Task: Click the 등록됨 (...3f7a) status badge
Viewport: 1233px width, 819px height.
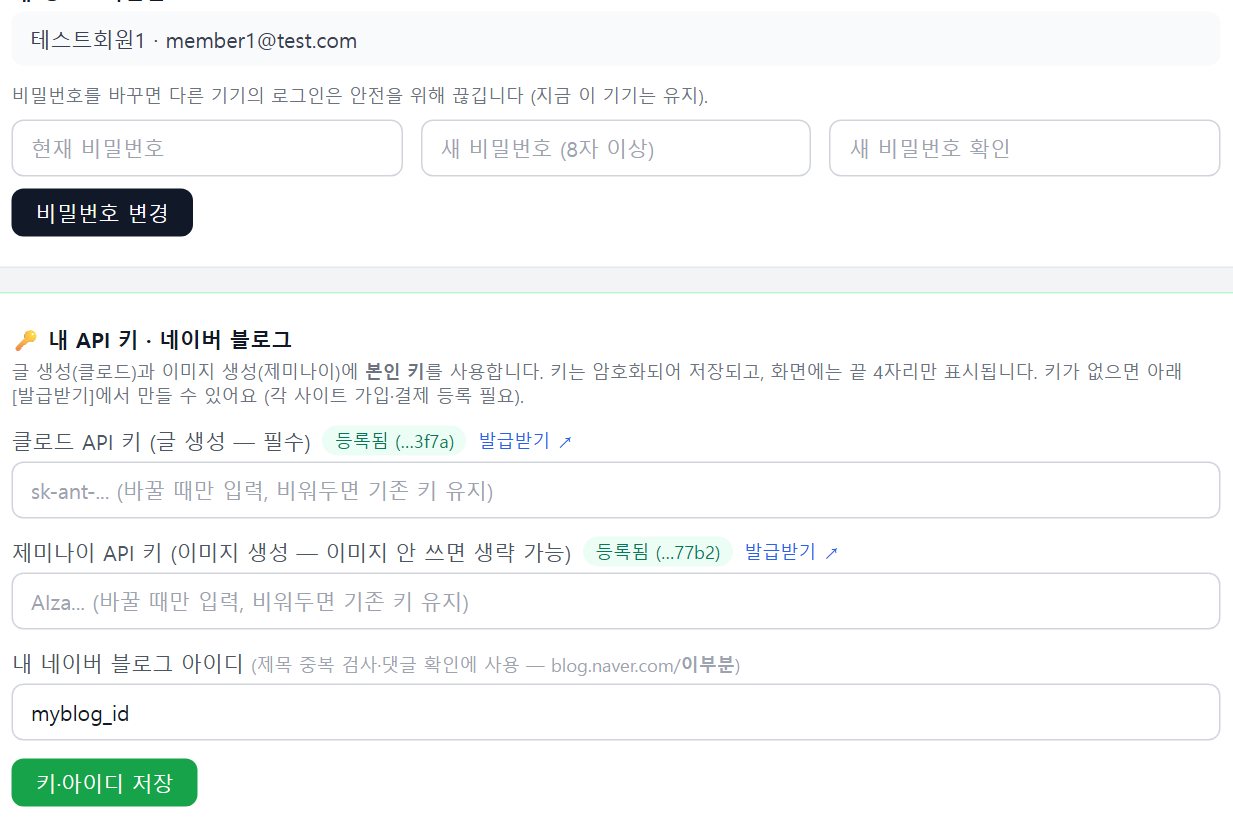Action: pyautogui.click(x=394, y=441)
